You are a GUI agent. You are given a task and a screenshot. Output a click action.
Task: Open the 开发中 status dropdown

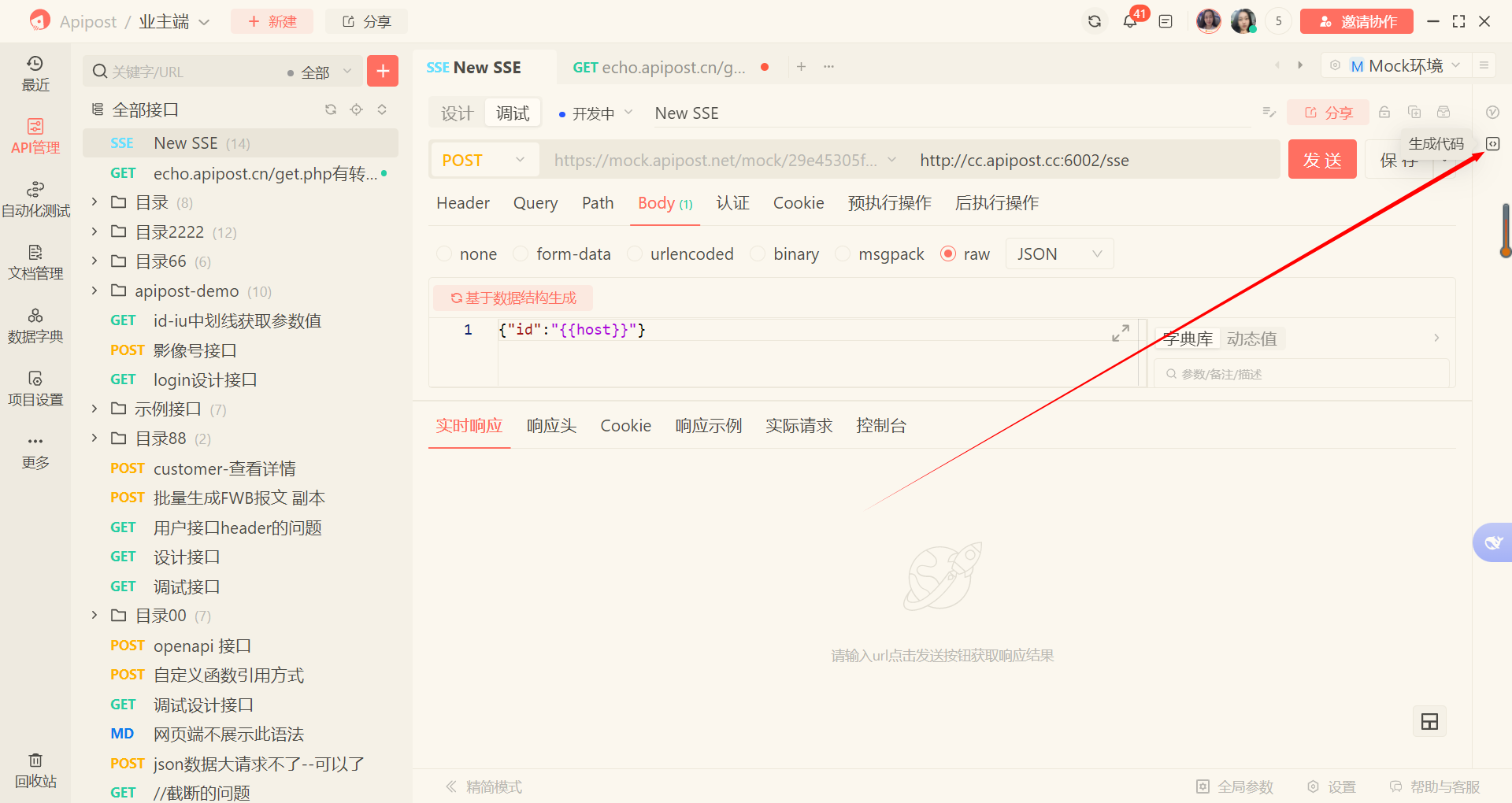[595, 113]
